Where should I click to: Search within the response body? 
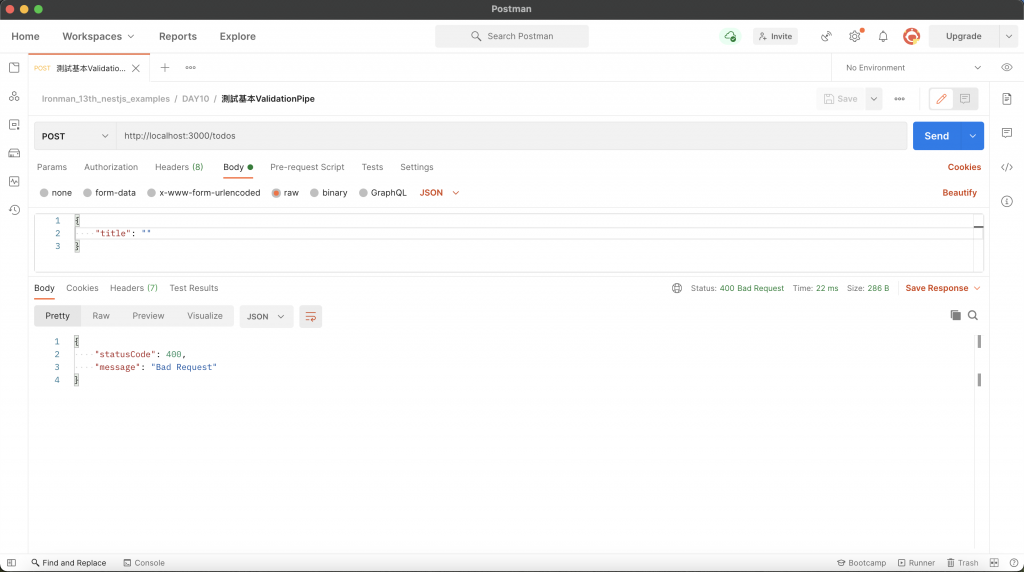click(x=972, y=315)
